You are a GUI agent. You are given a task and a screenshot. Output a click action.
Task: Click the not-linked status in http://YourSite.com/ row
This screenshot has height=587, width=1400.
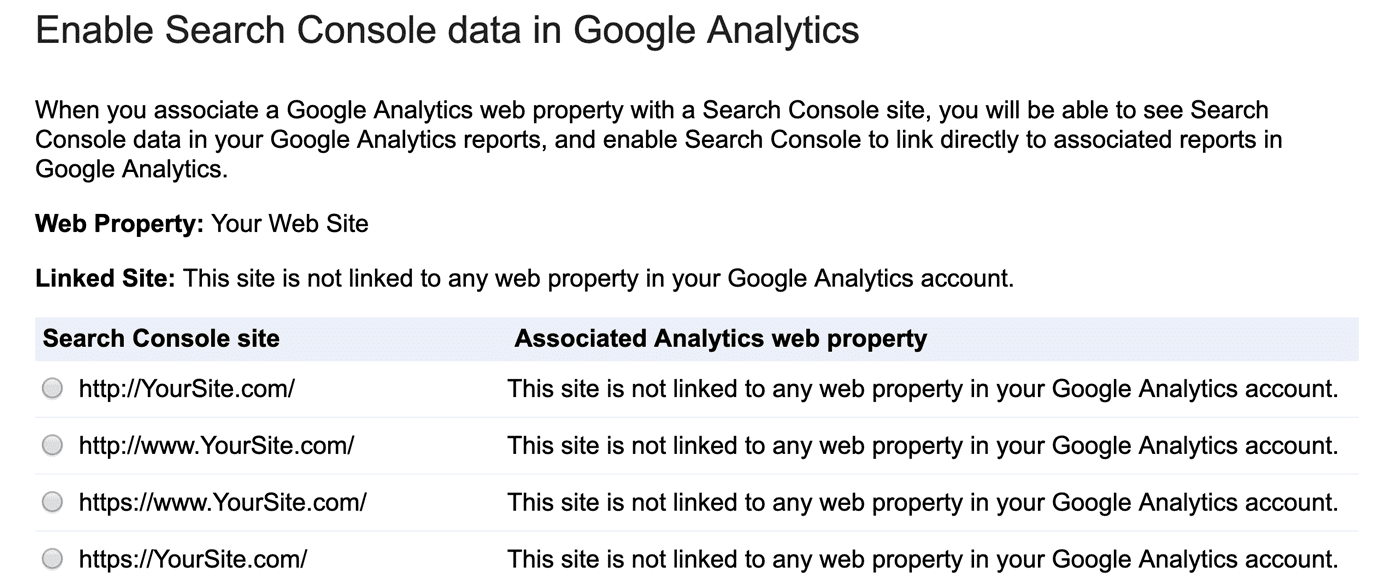click(922, 389)
